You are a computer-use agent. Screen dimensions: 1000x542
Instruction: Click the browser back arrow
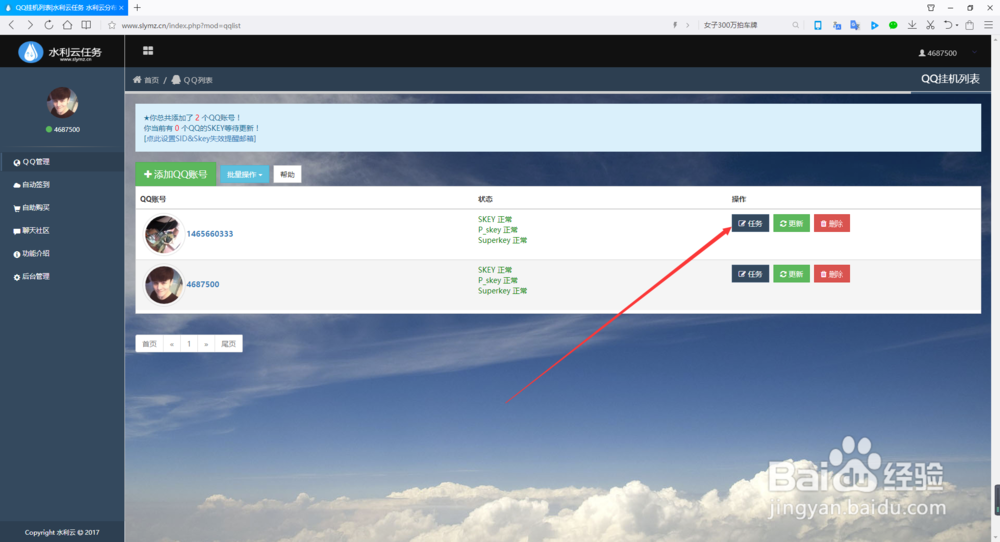[x=11, y=25]
